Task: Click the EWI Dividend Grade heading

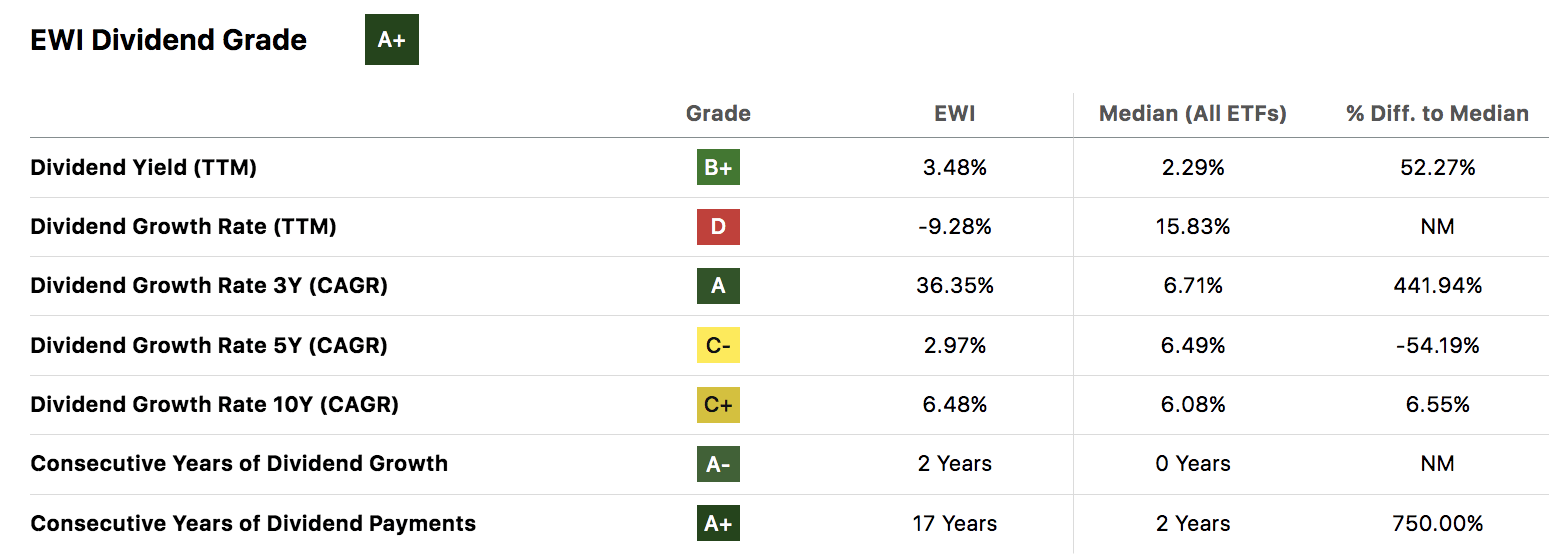Action: pyautogui.click(x=169, y=40)
